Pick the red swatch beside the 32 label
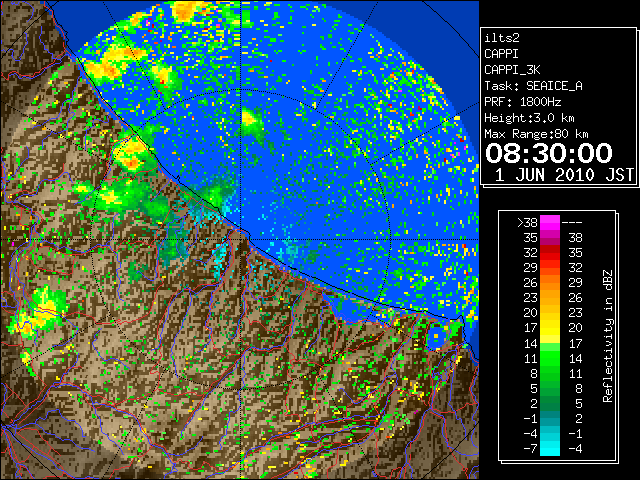This screenshot has height=480, width=640. 550,253
